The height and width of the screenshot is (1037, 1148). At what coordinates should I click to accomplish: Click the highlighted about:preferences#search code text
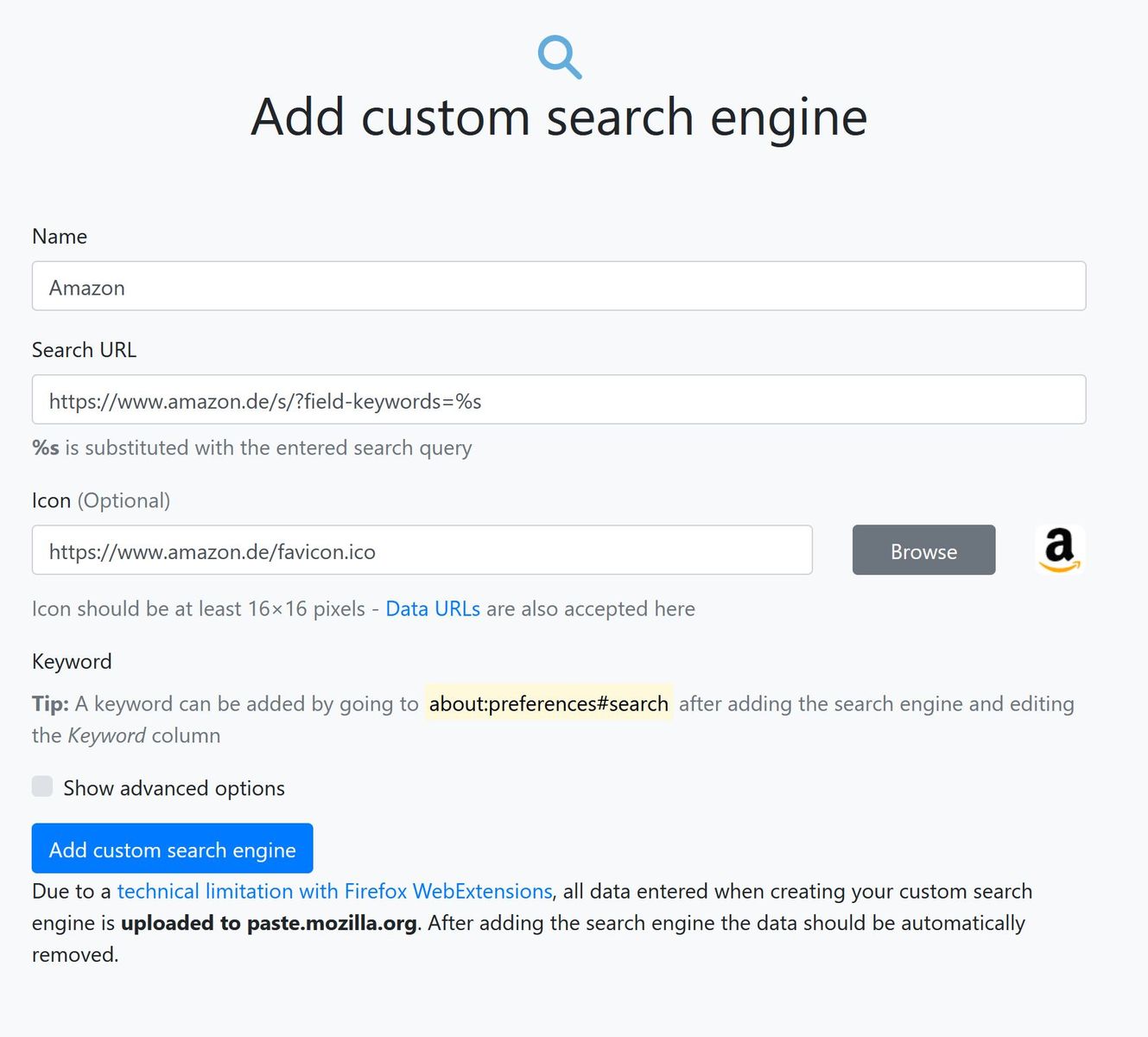(x=549, y=703)
